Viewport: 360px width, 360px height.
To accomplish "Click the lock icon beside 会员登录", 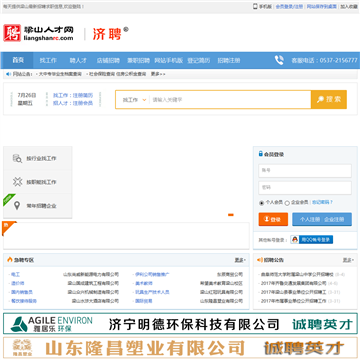I will pos(261,154).
